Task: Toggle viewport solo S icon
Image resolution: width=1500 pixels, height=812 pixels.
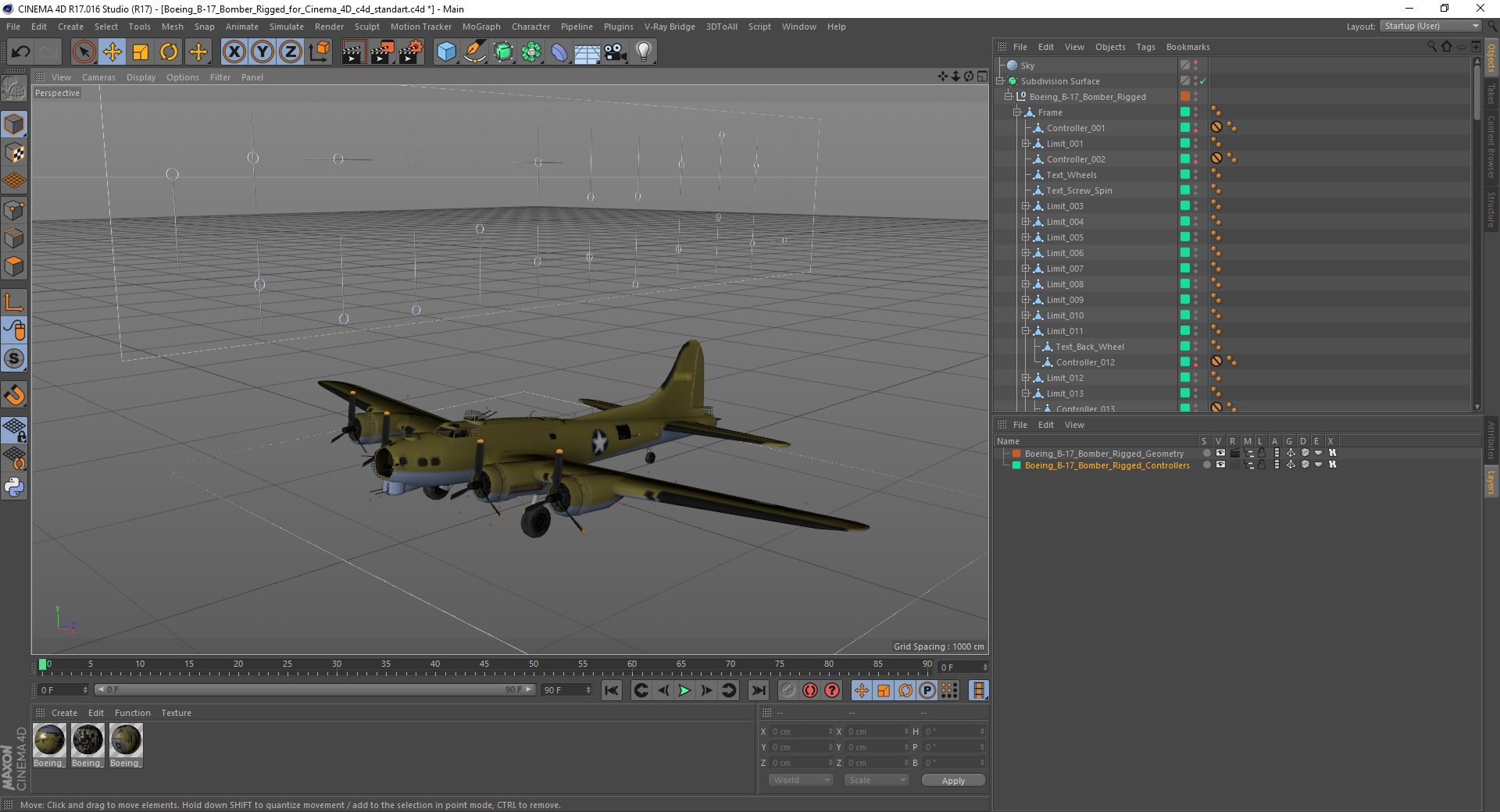Action: coord(14,359)
